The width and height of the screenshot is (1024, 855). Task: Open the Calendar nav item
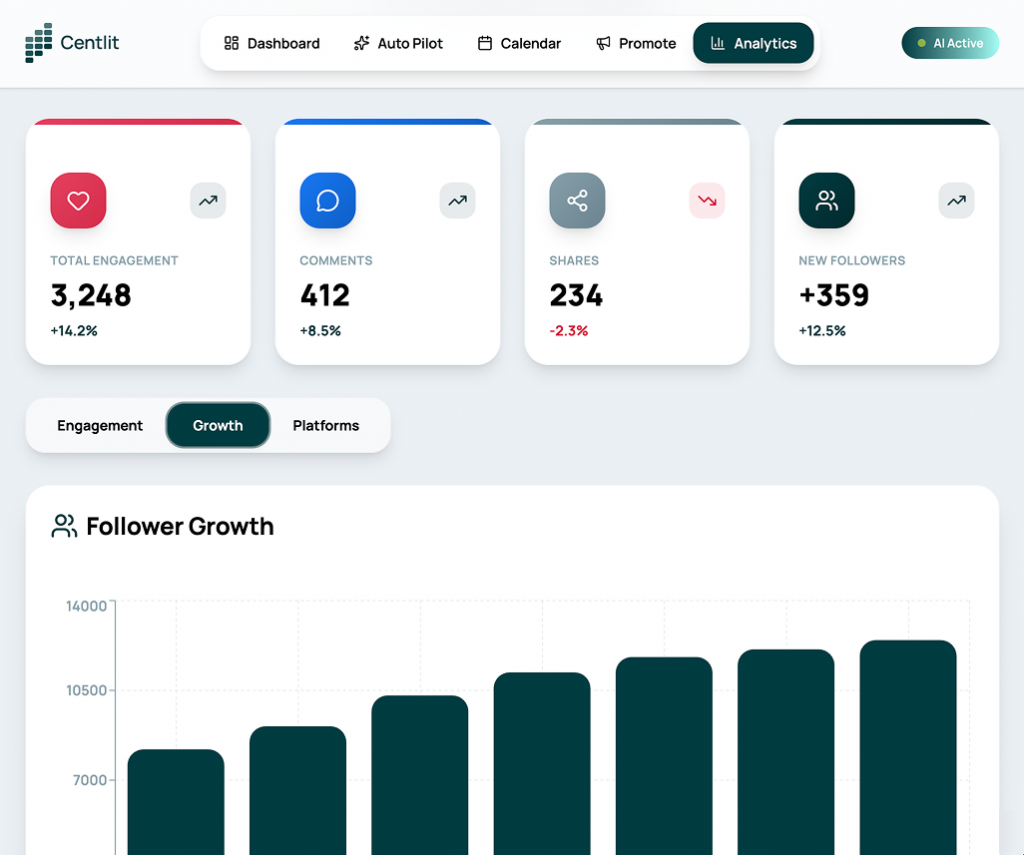[519, 43]
